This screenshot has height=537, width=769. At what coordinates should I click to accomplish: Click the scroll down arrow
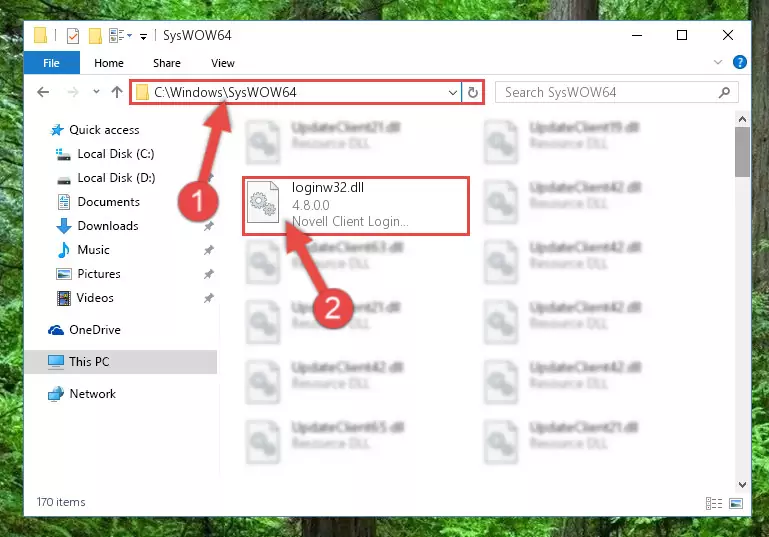point(742,485)
